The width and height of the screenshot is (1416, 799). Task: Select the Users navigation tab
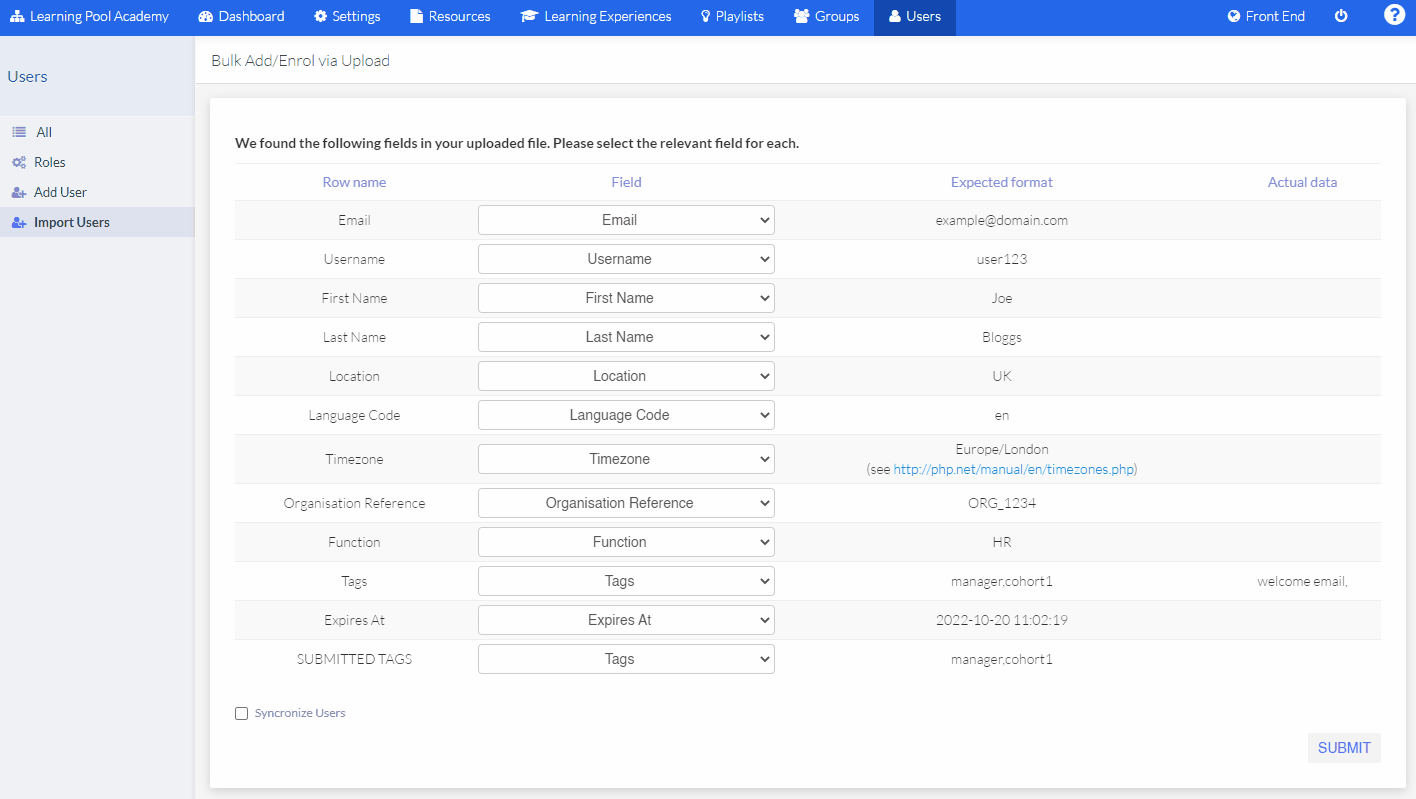tap(914, 16)
